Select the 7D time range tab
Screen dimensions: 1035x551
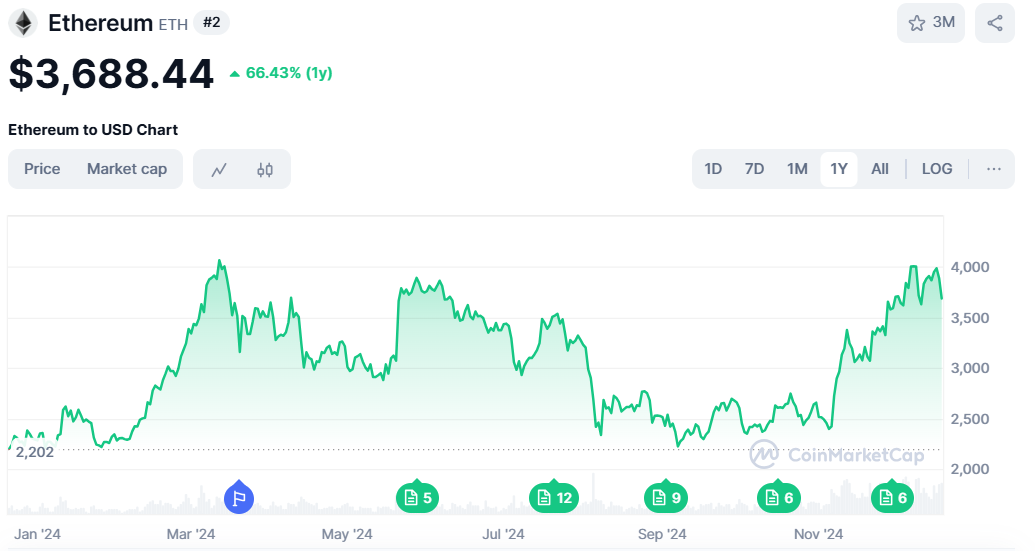tap(754, 169)
